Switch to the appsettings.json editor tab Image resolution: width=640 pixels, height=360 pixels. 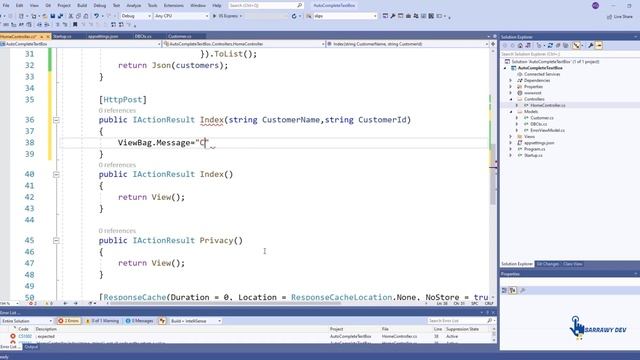(x=103, y=36)
